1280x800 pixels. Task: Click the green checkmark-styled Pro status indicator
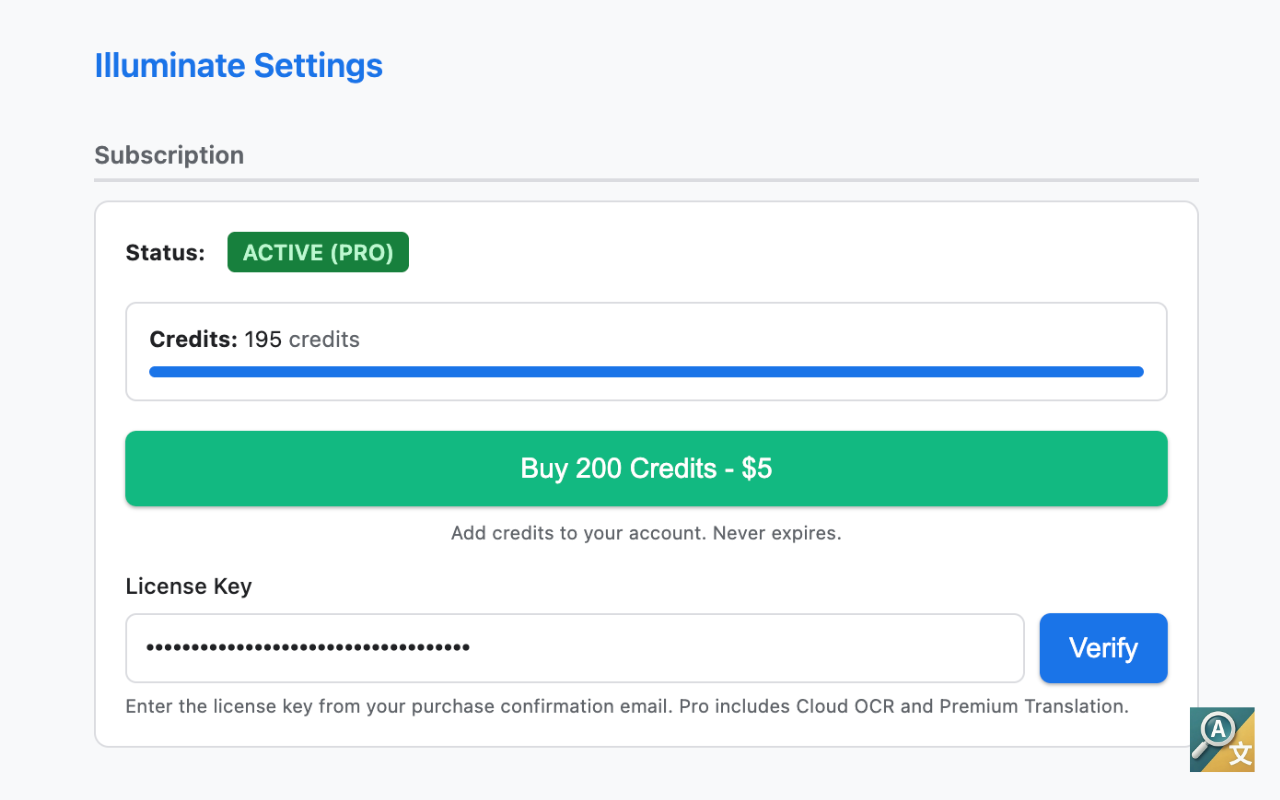[317, 252]
